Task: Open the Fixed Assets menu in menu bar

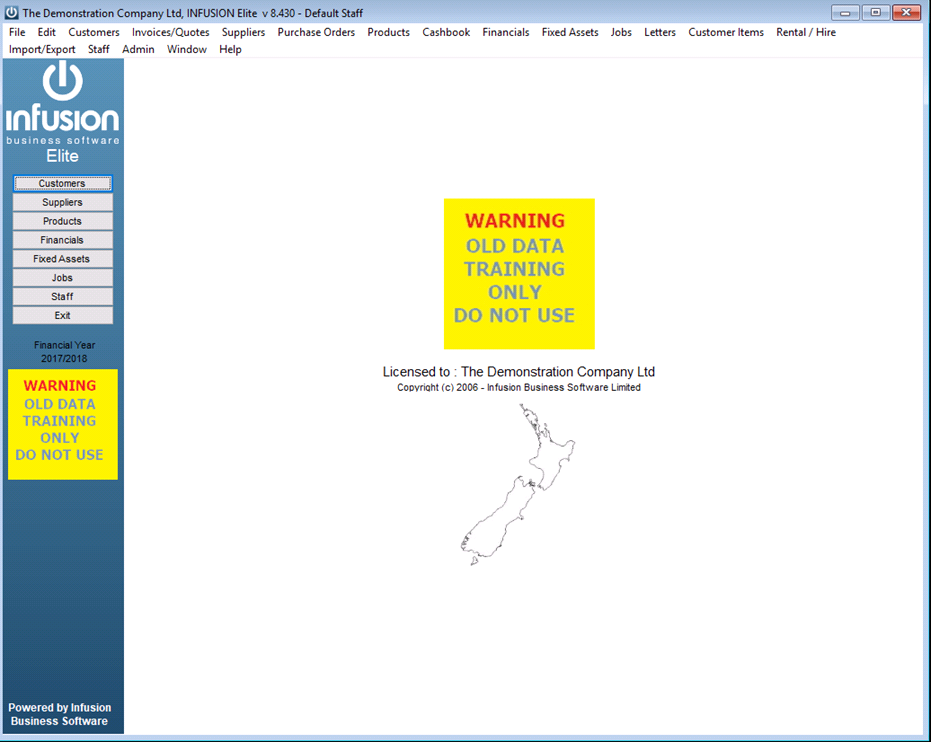Action: 569,32
